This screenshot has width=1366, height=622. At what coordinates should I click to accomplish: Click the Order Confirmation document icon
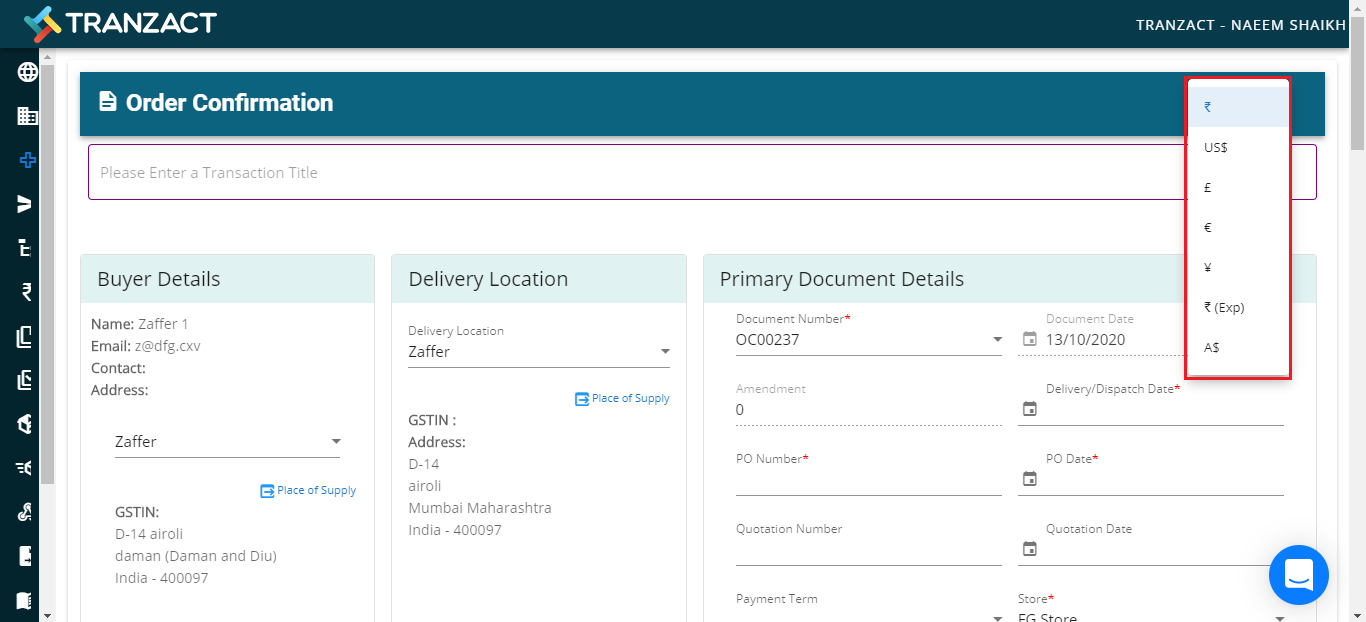pyautogui.click(x=108, y=102)
